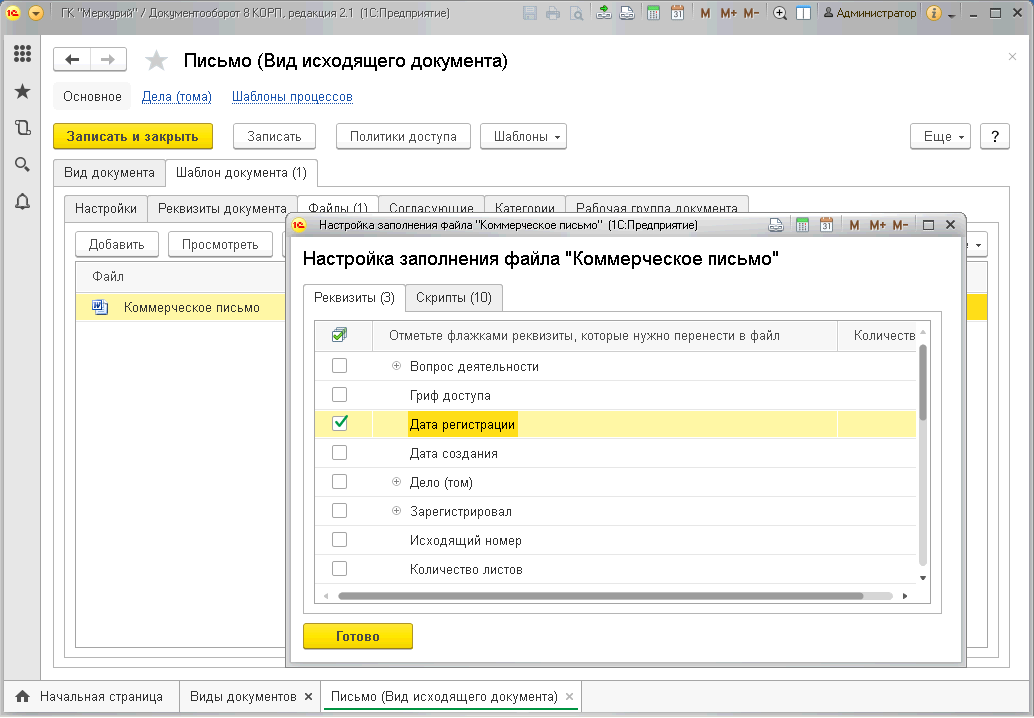Open main menu arrow next to 1C logo
The width and height of the screenshot is (1034, 718).
point(36,13)
